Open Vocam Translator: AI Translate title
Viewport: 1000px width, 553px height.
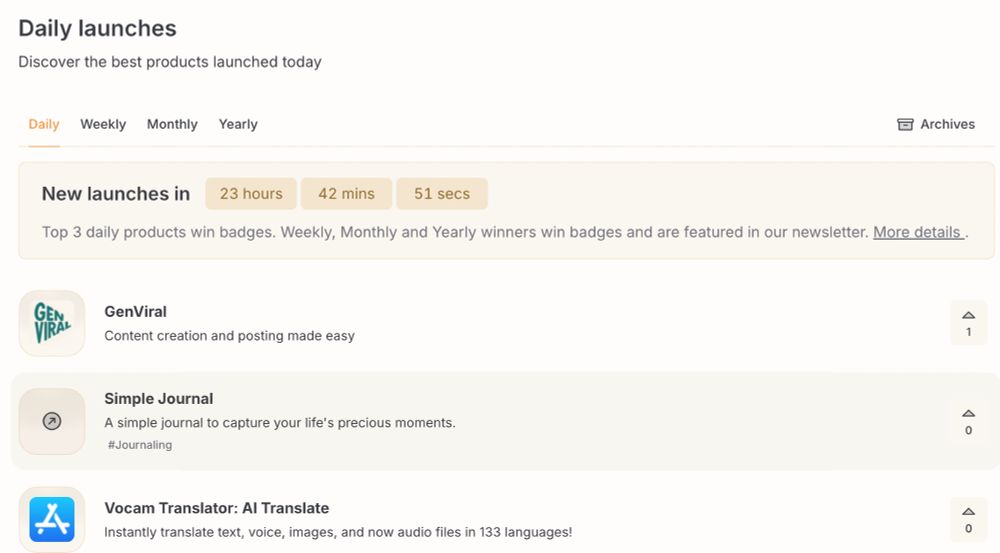pyautogui.click(x=217, y=508)
